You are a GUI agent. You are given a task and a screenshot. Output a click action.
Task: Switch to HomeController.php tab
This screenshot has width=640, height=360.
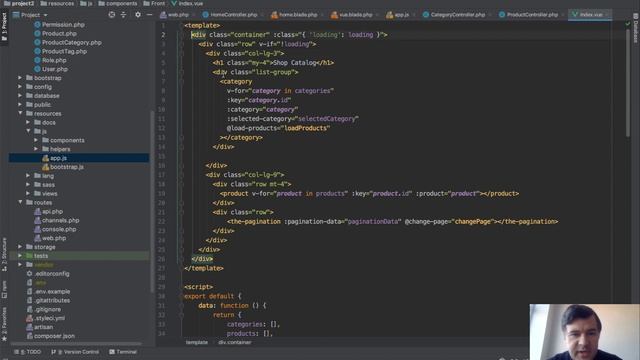pyautogui.click(x=231, y=15)
